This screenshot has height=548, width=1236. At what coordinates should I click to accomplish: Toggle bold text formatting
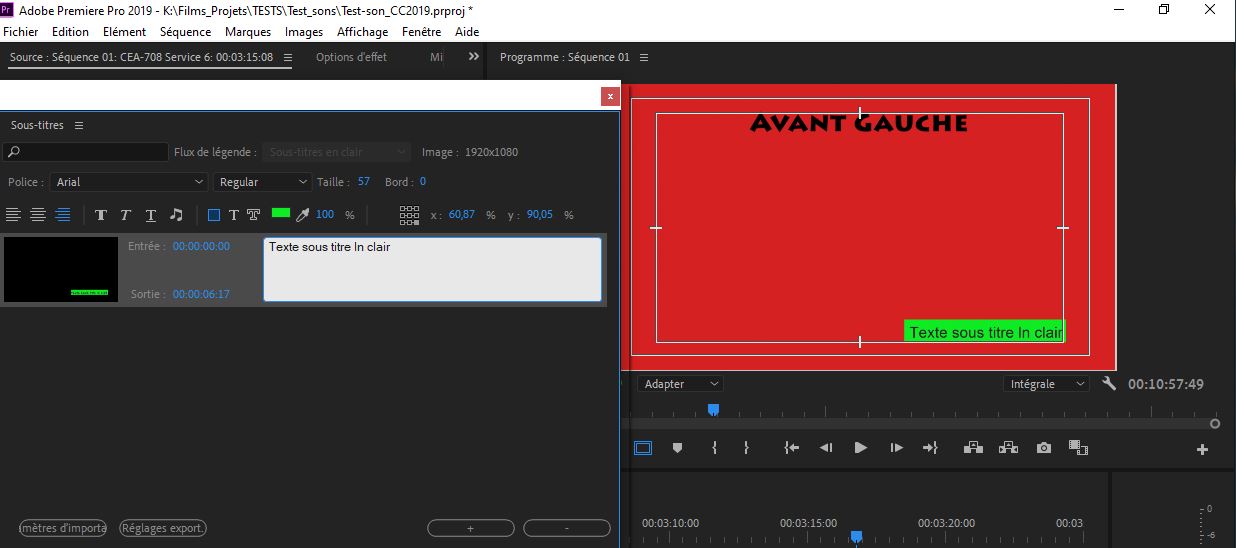pos(101,215)
